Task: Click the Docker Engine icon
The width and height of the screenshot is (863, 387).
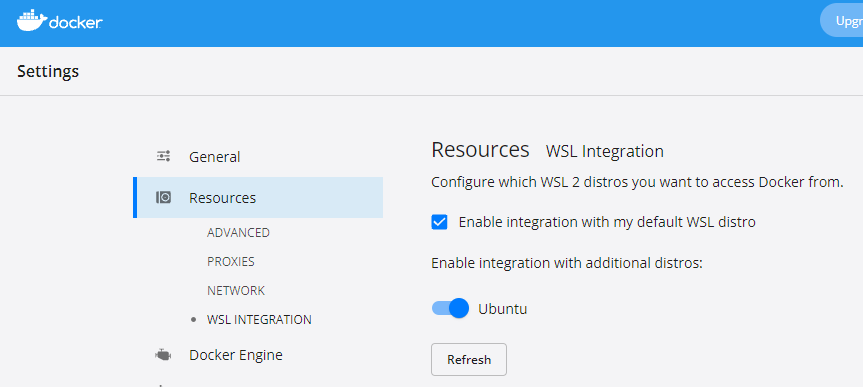Action: click(163, 355)
